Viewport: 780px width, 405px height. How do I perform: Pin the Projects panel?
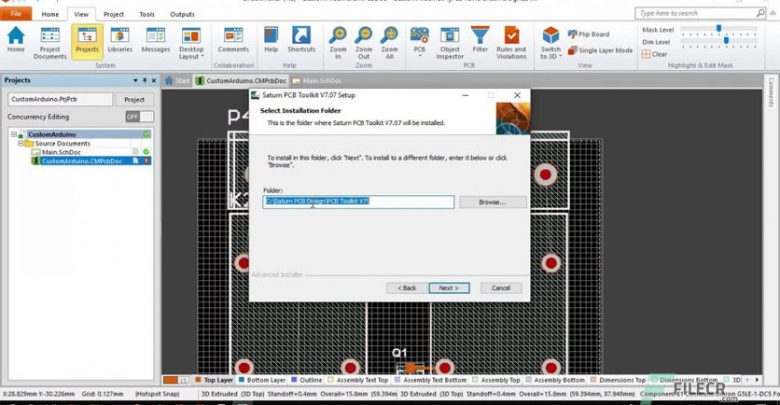(x=145, y=80)
